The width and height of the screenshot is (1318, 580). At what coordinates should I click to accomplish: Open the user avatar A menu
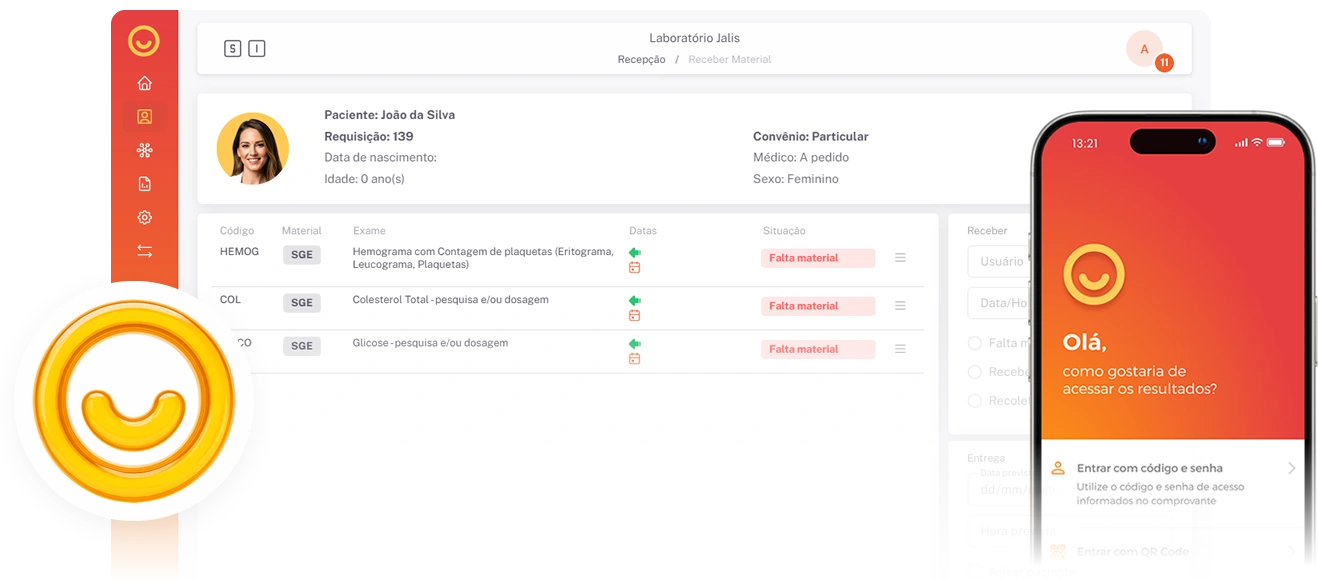pos(1144,49)
